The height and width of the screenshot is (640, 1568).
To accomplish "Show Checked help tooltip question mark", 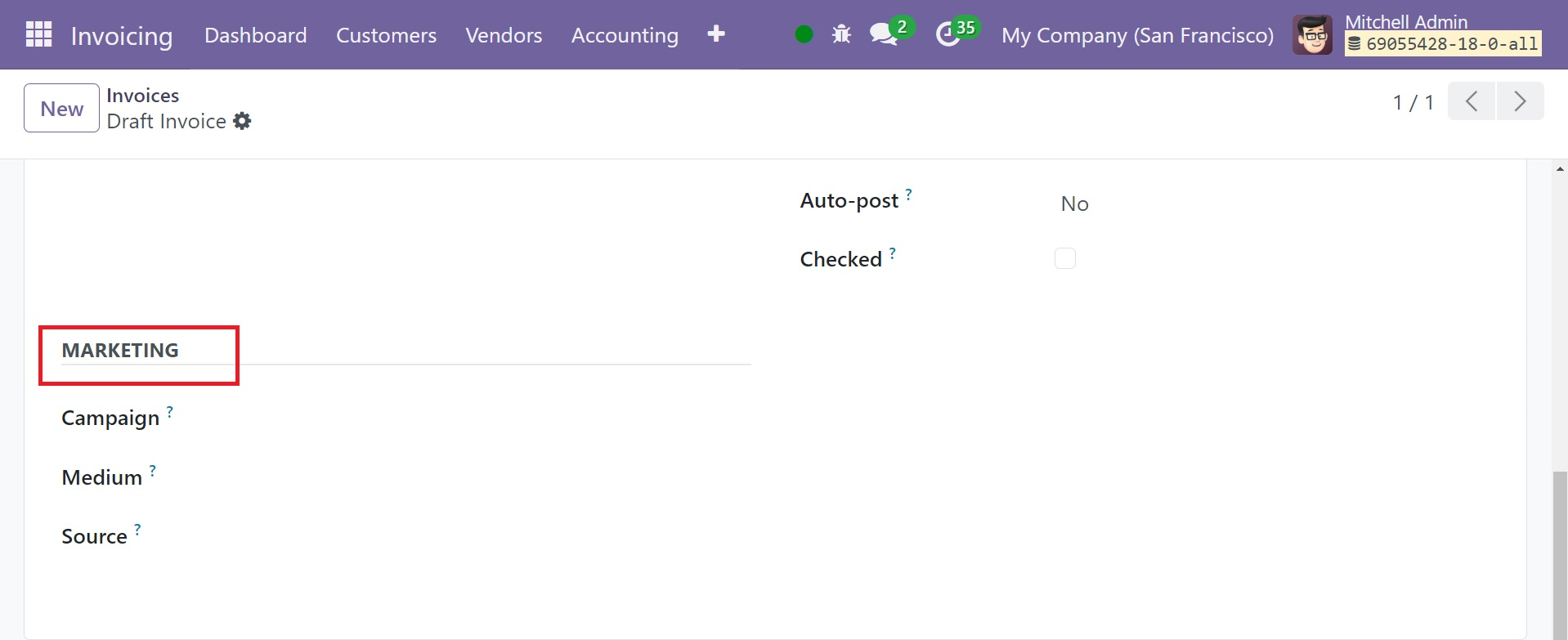I will point(892,253).
